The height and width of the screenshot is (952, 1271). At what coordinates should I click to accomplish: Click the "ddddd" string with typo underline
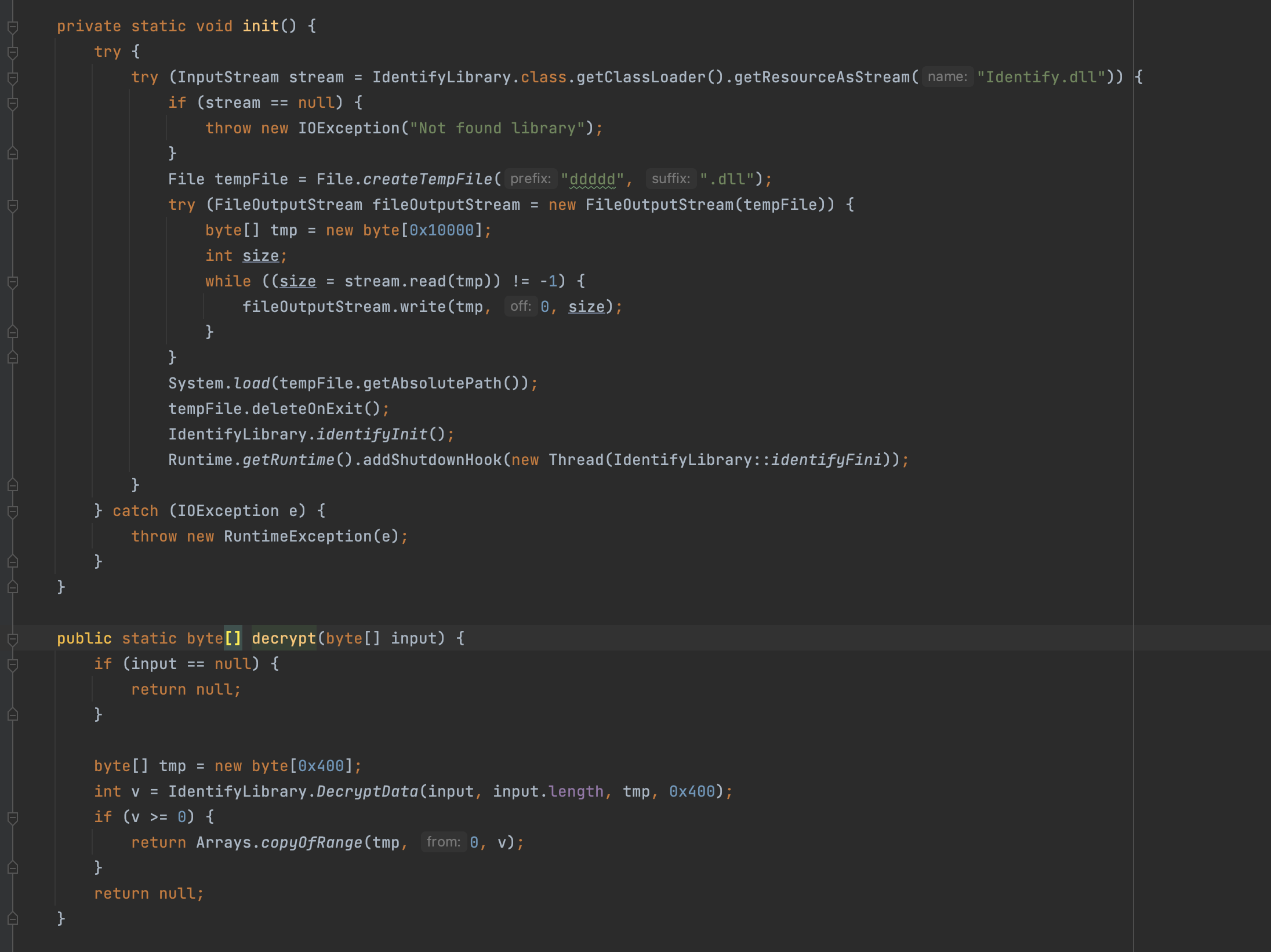tap(592, 179)
